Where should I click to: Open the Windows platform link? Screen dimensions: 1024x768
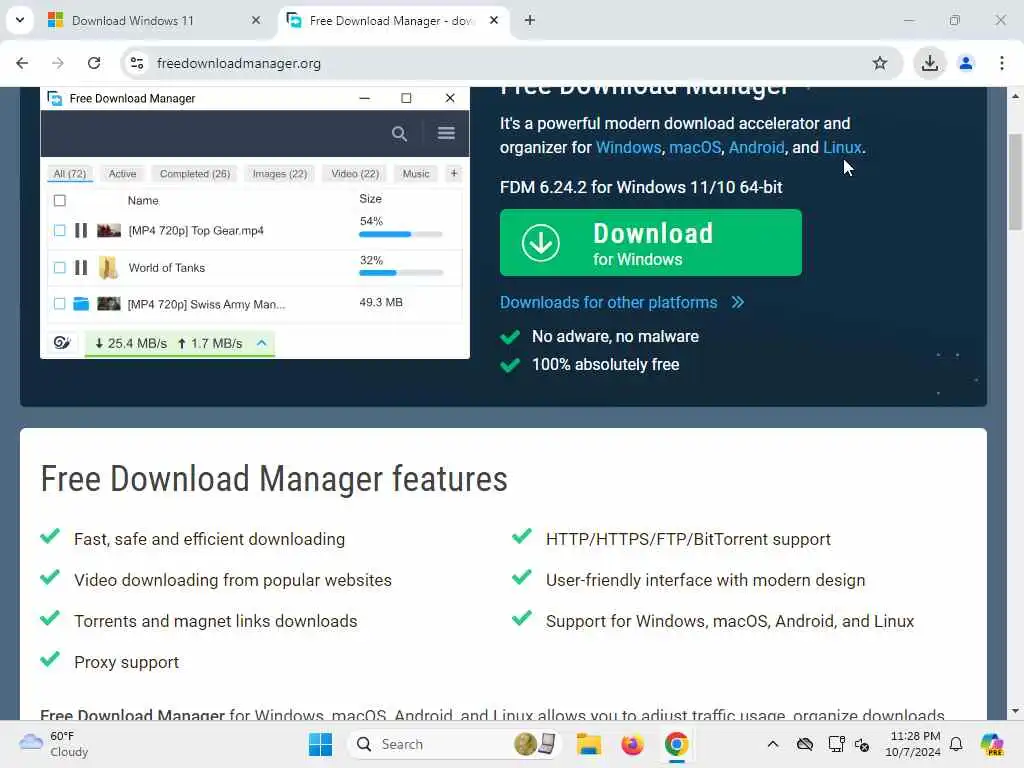628,148
